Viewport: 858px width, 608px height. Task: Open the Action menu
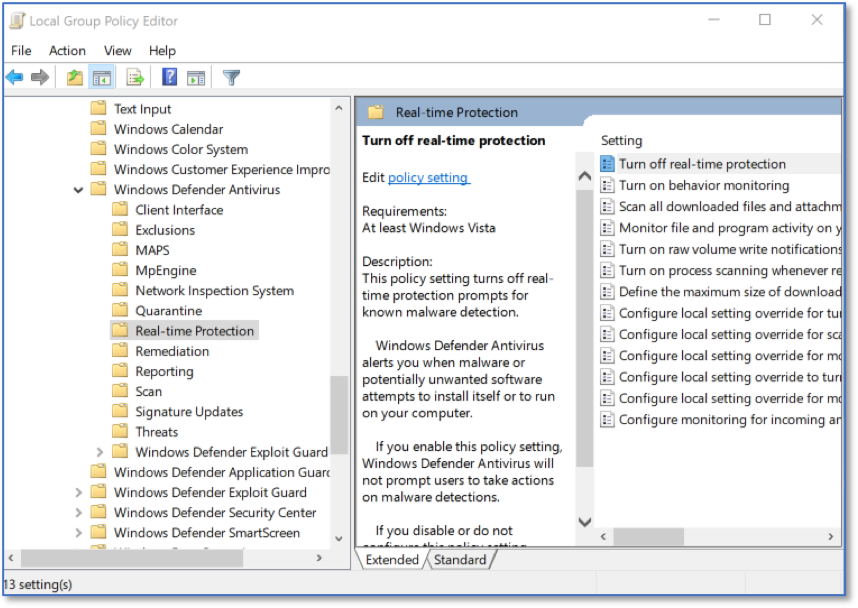coord(67,51)
